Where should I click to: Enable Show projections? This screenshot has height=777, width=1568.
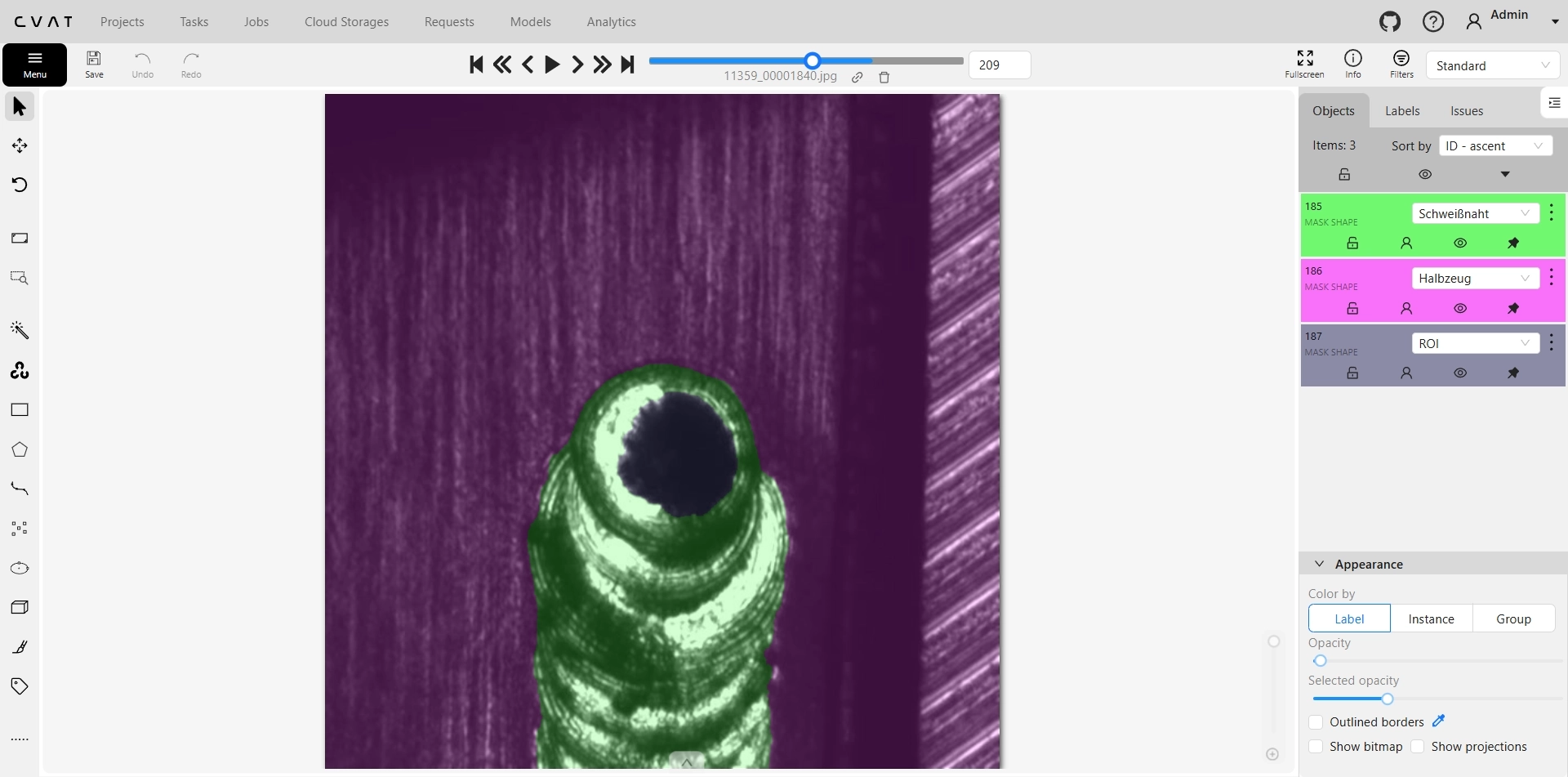1419,746
